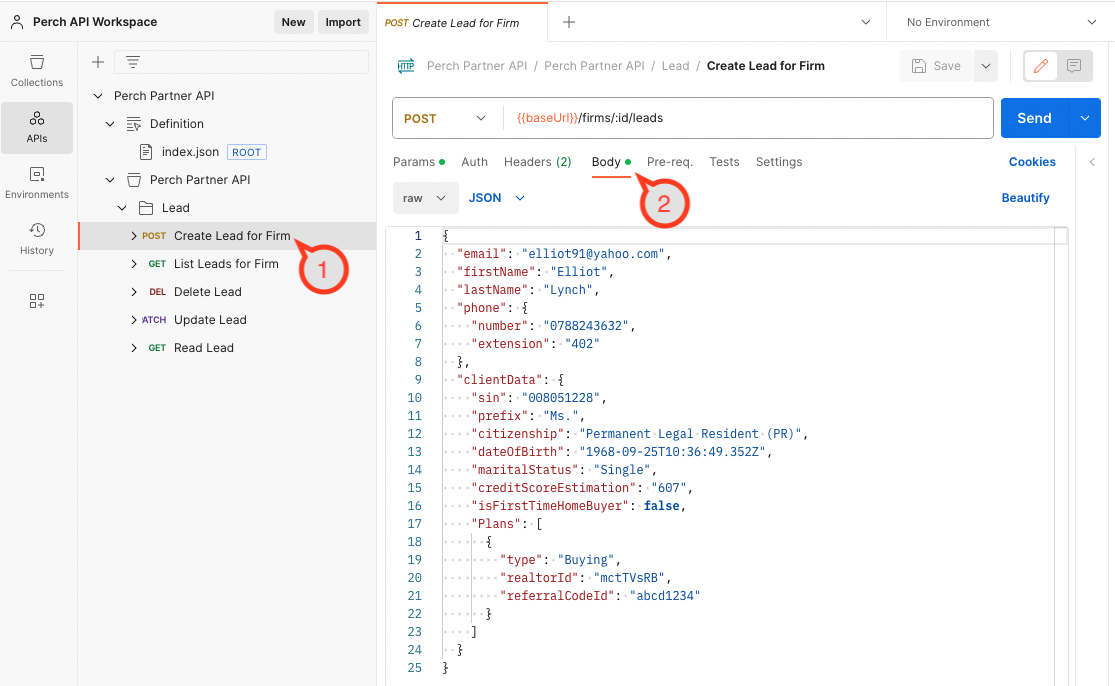Click the New button
This screenshot has height=686, width=1115.
pyautogui.click(x=294, y=22)
